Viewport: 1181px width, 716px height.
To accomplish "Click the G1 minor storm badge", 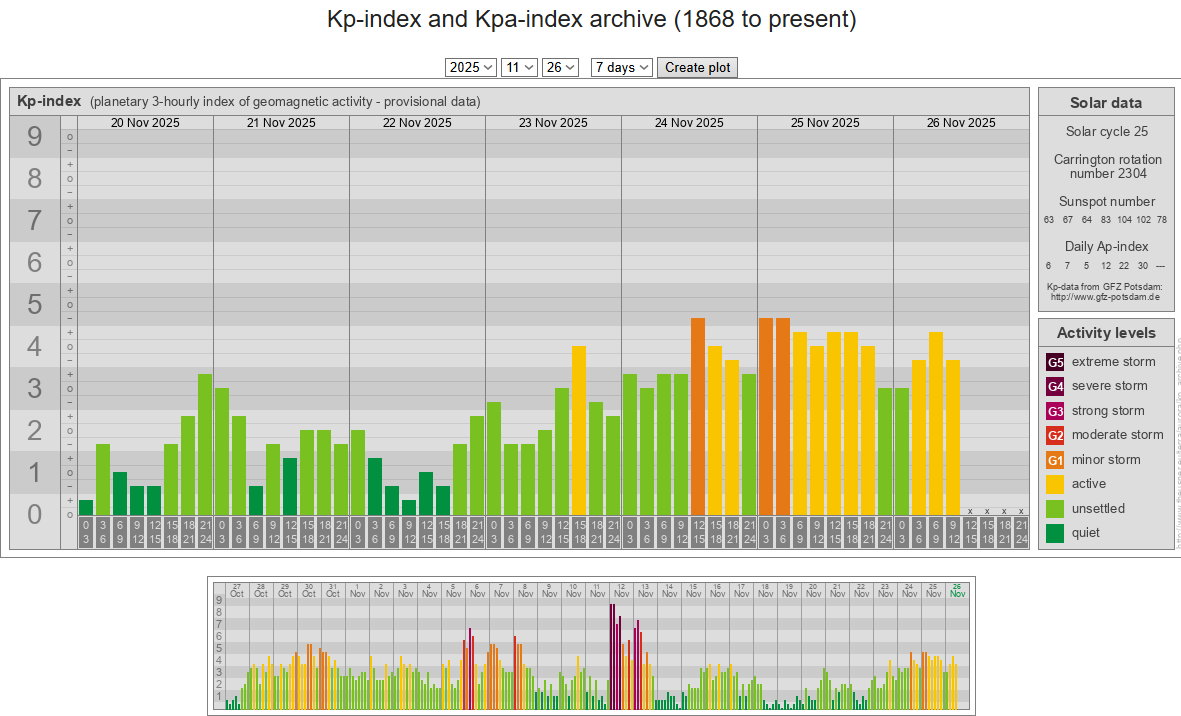I will click(1055, 460).
